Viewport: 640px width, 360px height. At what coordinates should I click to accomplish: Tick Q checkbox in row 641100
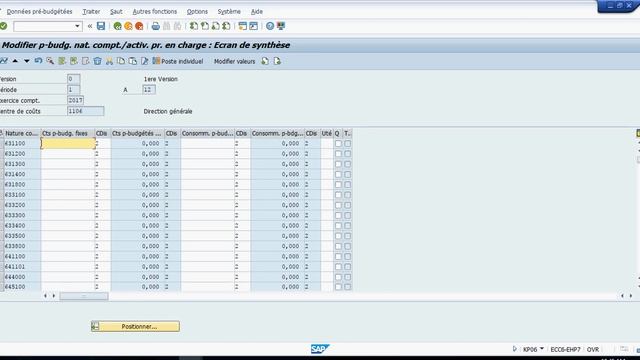(x=338, y=256)
